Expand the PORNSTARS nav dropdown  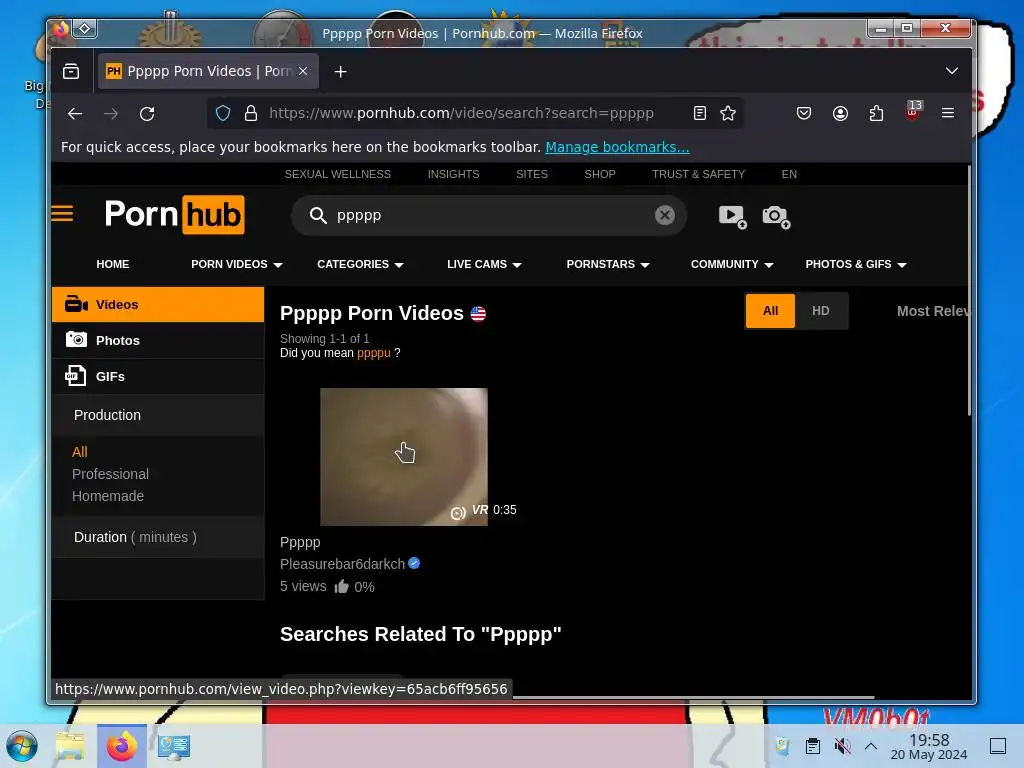click(608, 264)
